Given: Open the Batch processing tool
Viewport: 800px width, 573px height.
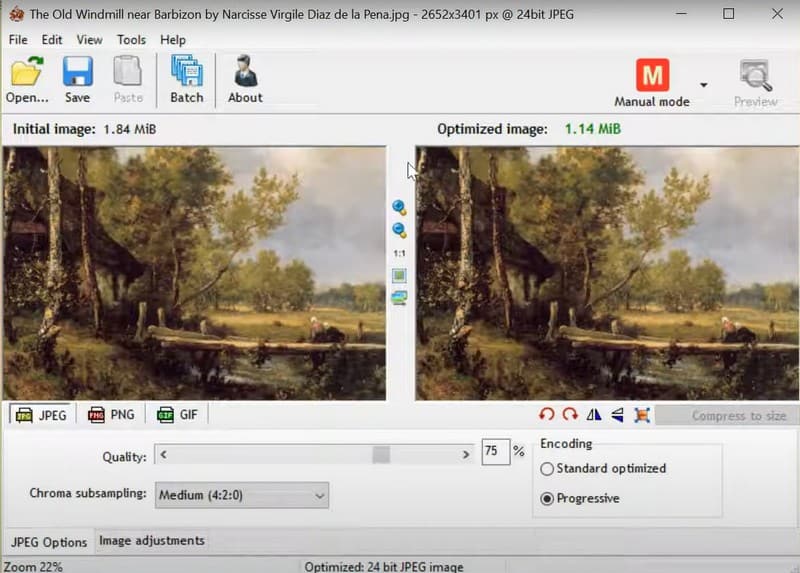Looking at the screenshot, I should pyautogui.click(x=186, y=80).
